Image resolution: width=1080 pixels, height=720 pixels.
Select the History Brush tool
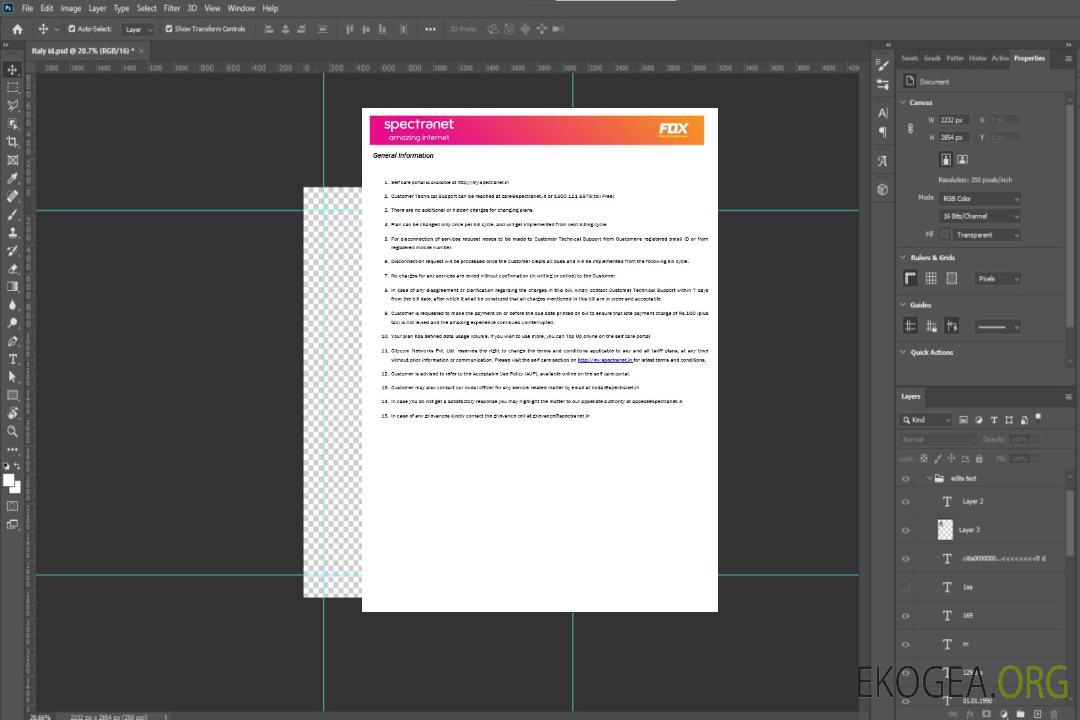click(x=12, y=251)
